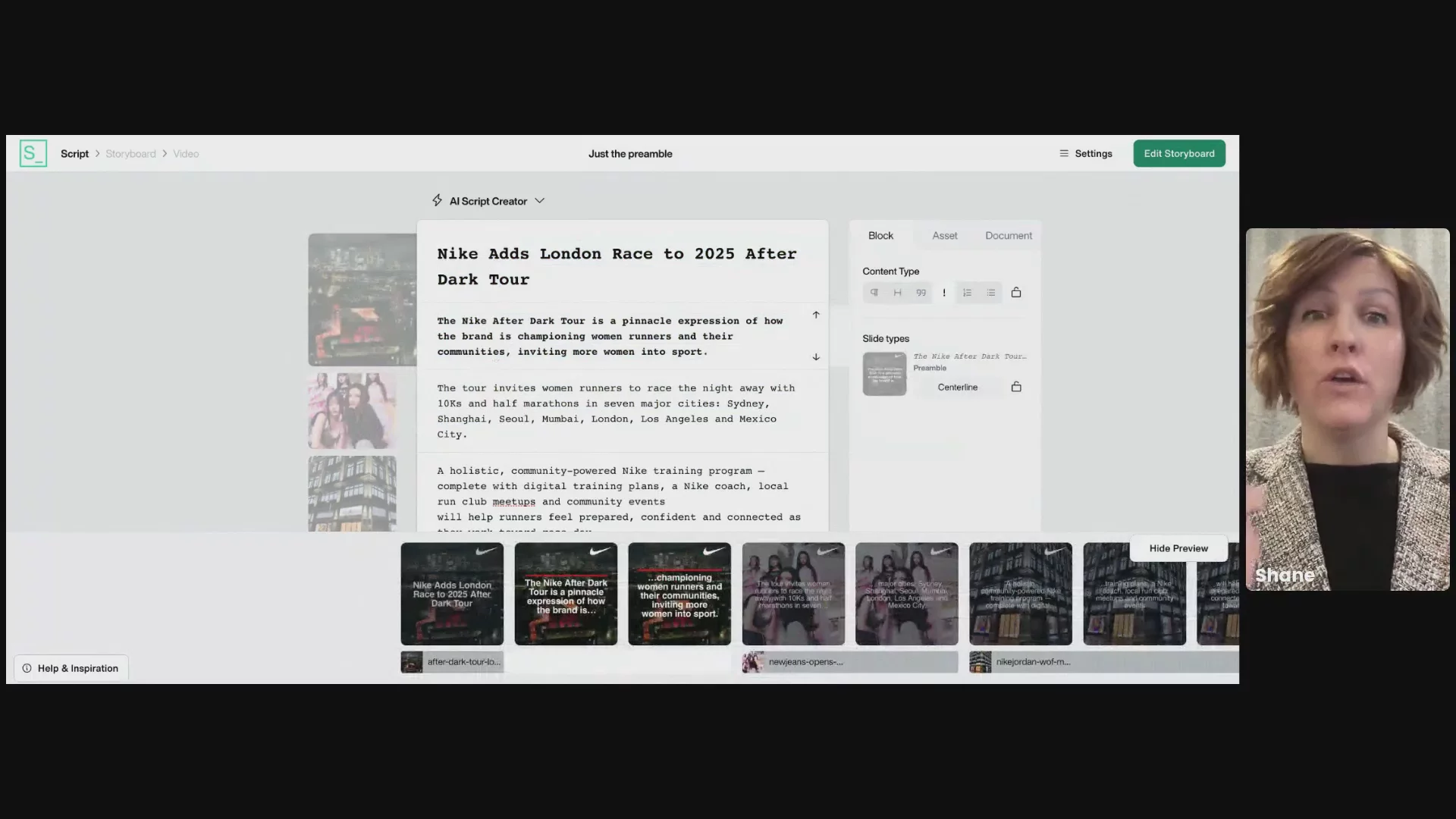Click the lightning bolt icon beside AI Script Creator
Screen dimensions: 1456x819
pos(438,200)
